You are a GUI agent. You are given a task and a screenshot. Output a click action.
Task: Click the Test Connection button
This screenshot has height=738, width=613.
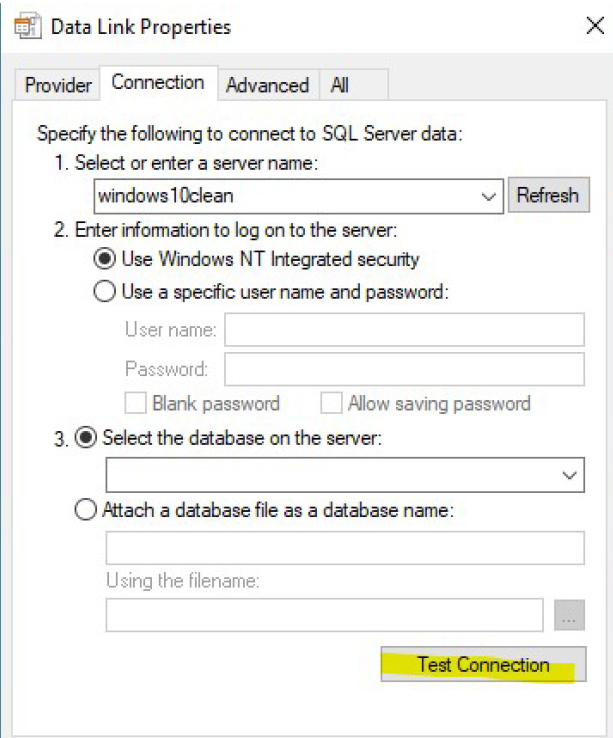click(484, 664)
